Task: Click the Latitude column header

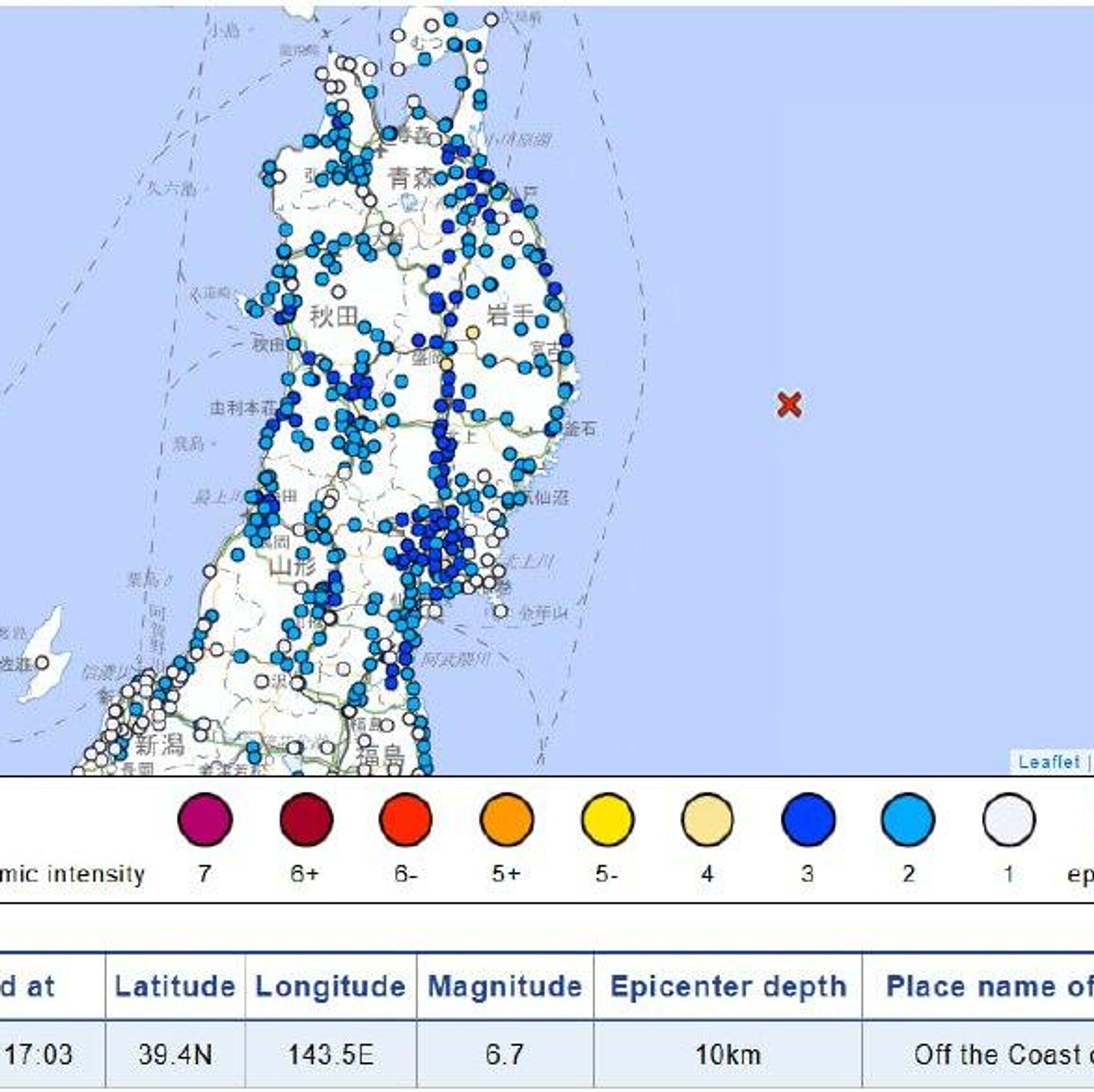Action: (175, 987)
